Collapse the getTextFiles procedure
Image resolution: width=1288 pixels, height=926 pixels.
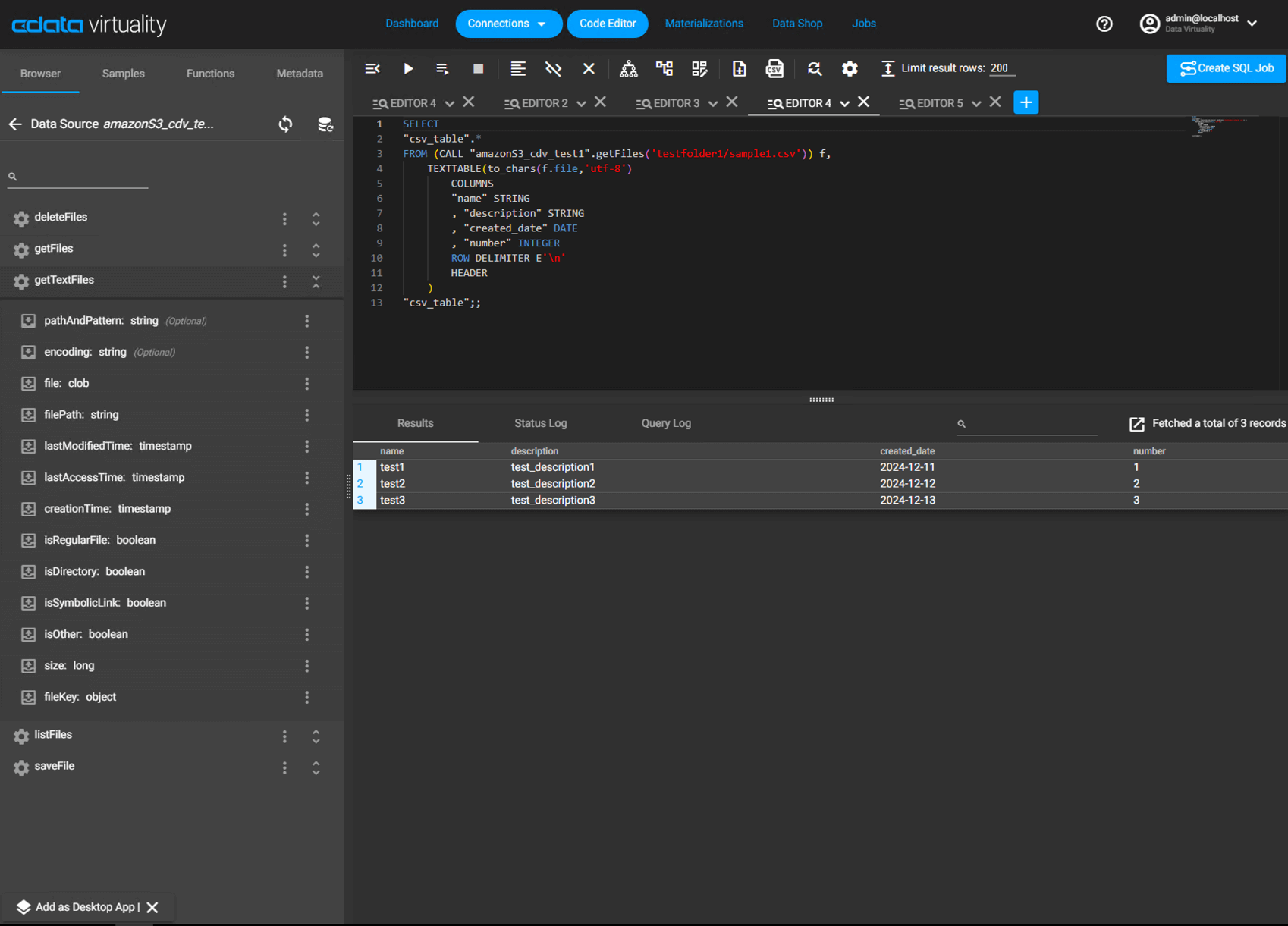pyautogui.click(x=316, y=281)
